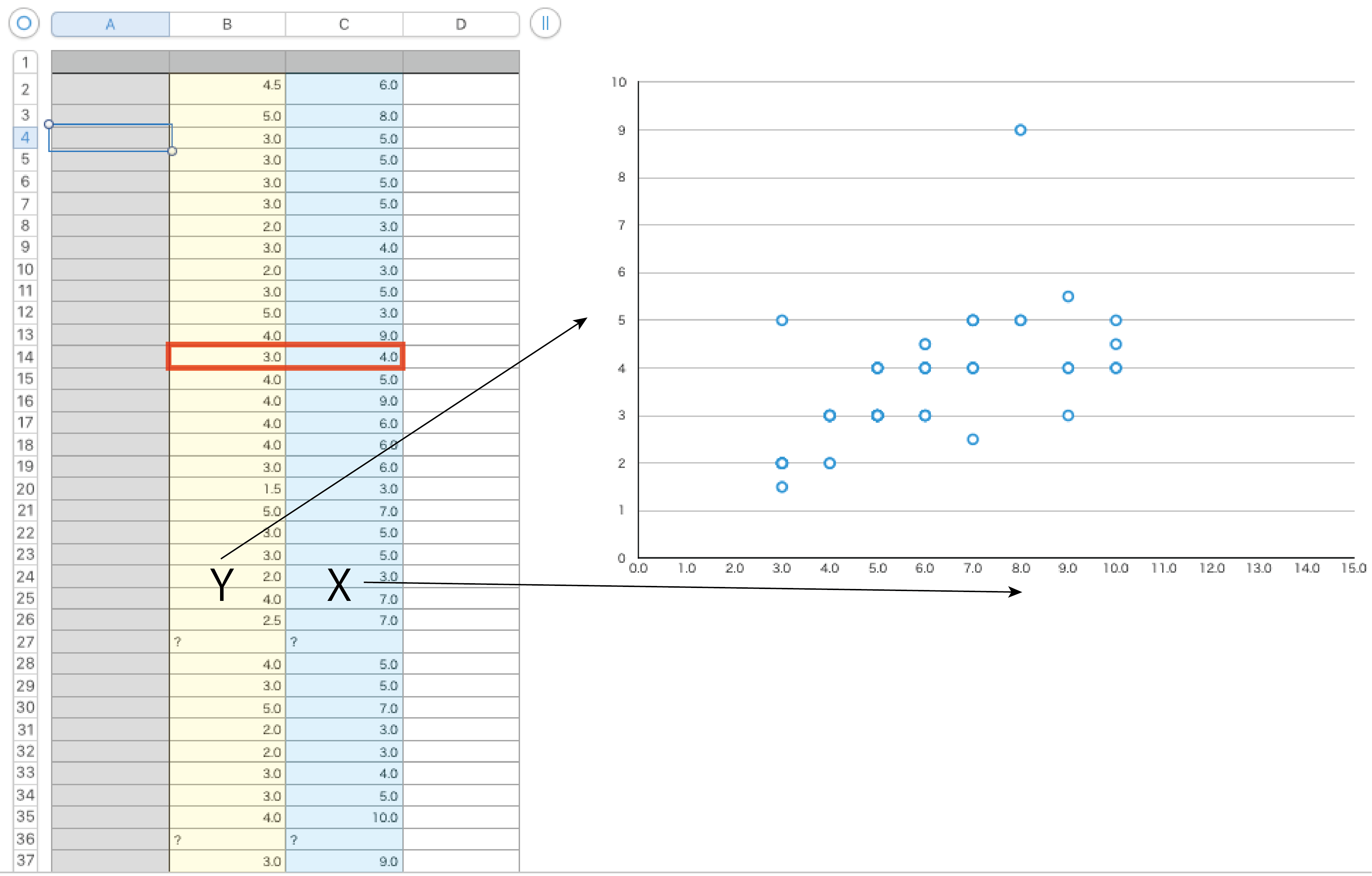Click empty cell D10
This screenshot has width=1372, height=876.
click(461, 270)
